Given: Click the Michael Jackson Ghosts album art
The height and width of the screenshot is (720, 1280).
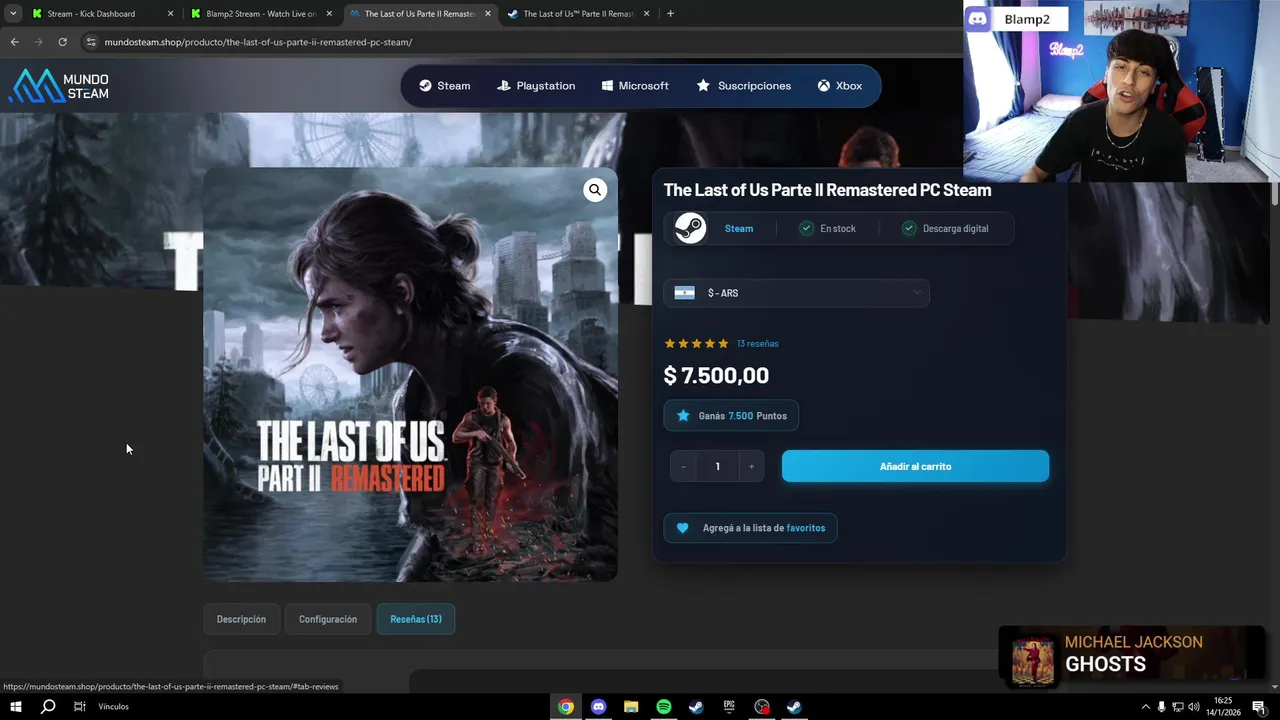Looking at the screenshot, I should [x=1033, y=660].
